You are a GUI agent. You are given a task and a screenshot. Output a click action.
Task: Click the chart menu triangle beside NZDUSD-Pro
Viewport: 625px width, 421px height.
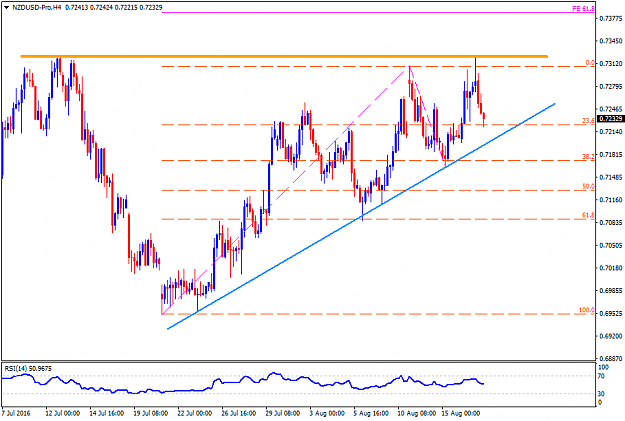(x=6, y=7)
